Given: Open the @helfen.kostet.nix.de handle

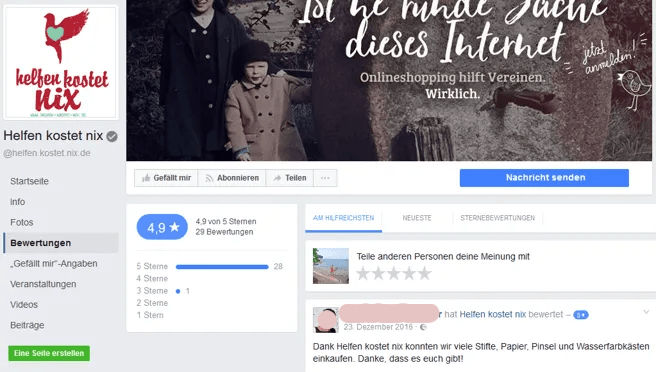Looking at the screenshot, I should click(x=47, y=153).
